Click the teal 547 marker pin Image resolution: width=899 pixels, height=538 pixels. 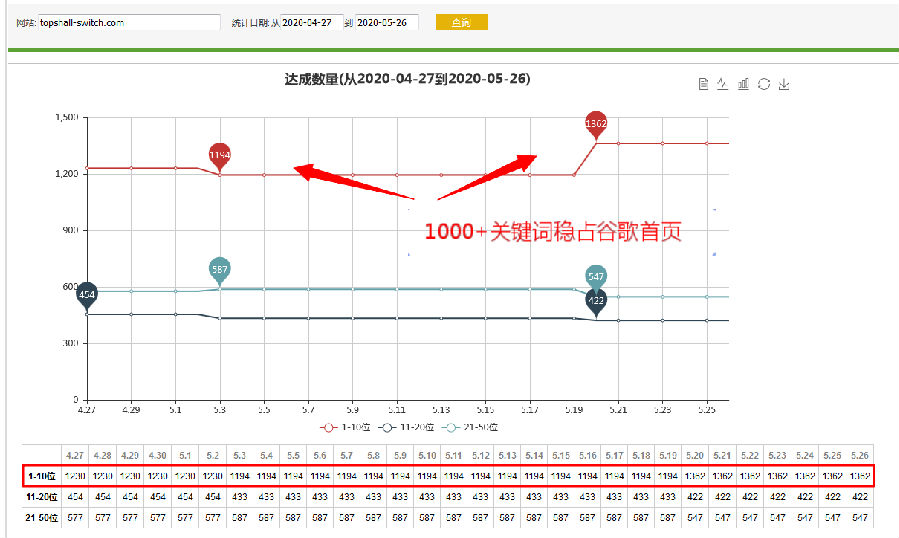click(596, 276)
